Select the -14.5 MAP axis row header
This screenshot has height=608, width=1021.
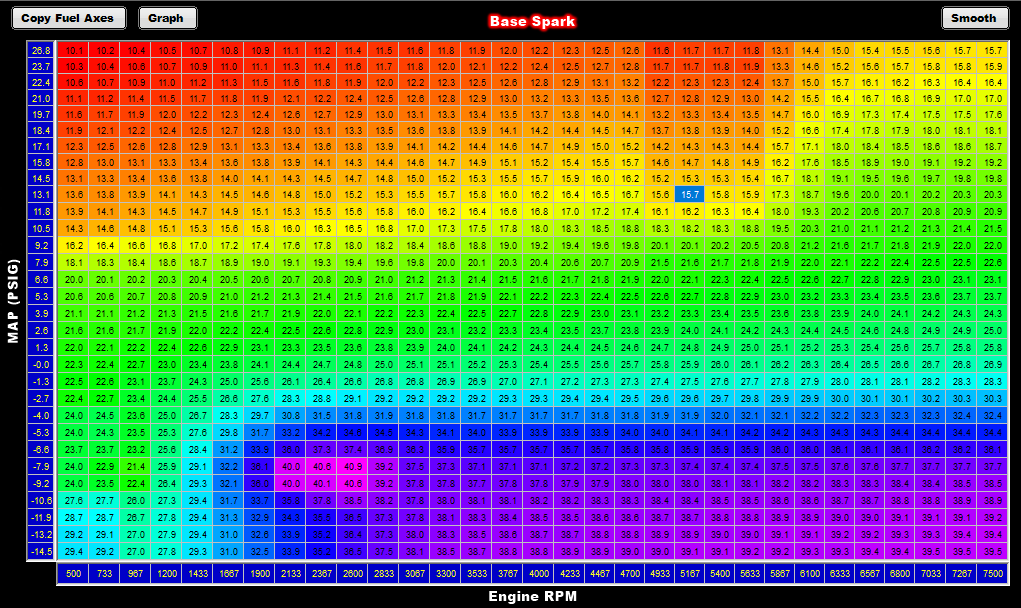pyautogui.click(x=41, y=551)
